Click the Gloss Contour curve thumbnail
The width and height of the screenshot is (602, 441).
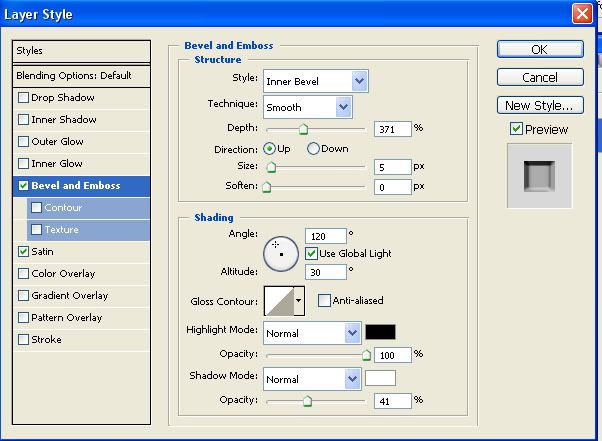click(x=280, y=301)
